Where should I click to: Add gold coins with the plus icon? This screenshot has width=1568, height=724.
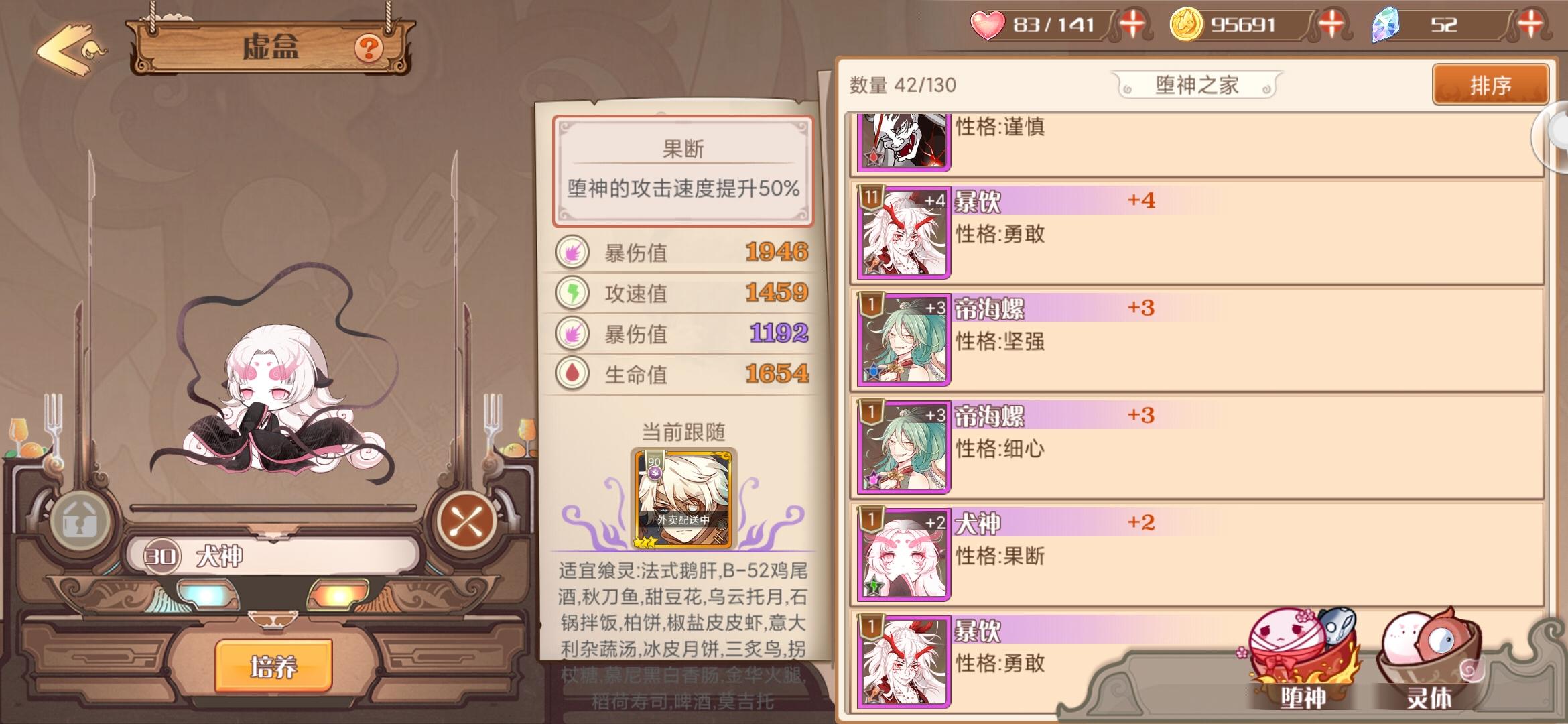[1331, 24]
